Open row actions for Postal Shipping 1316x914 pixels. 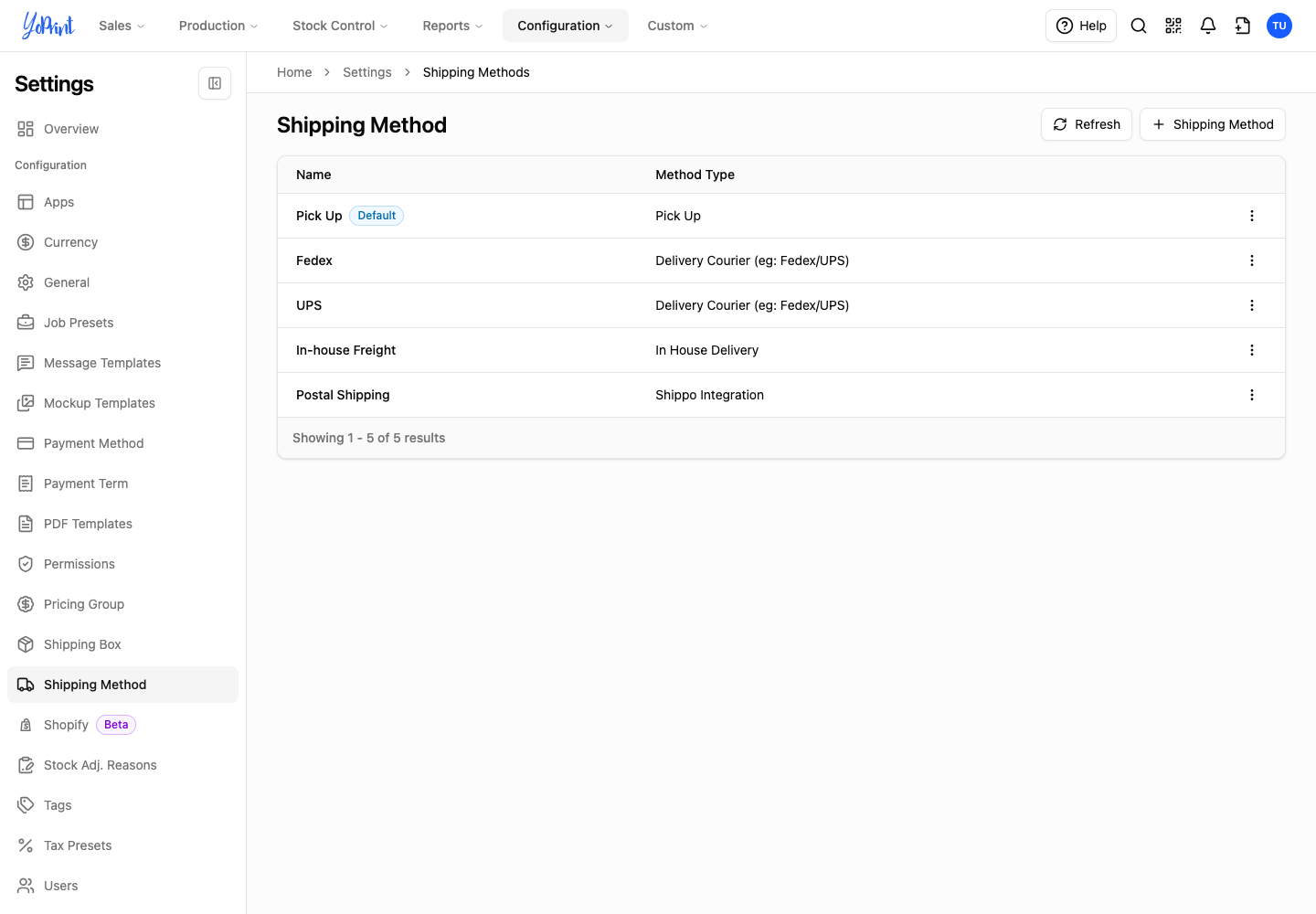pyautogui.click(x=1252, y=395)
